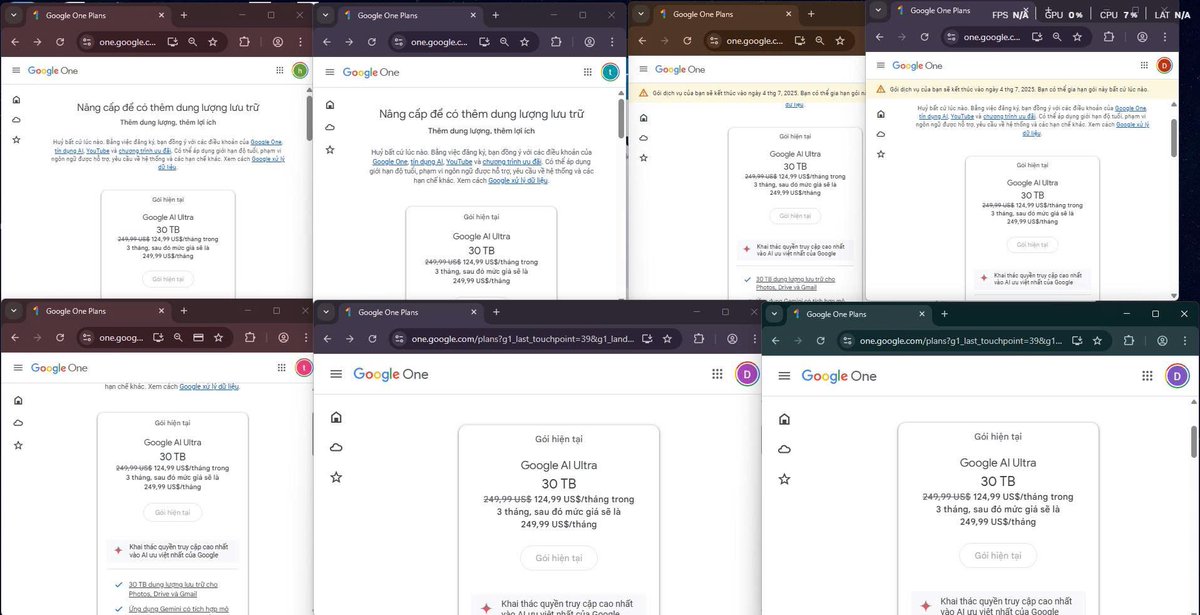Open a new tab in the teal t-avatar window
This screenshot has height=615, width=1200.
pyautogui.click(x=495, y=15)
